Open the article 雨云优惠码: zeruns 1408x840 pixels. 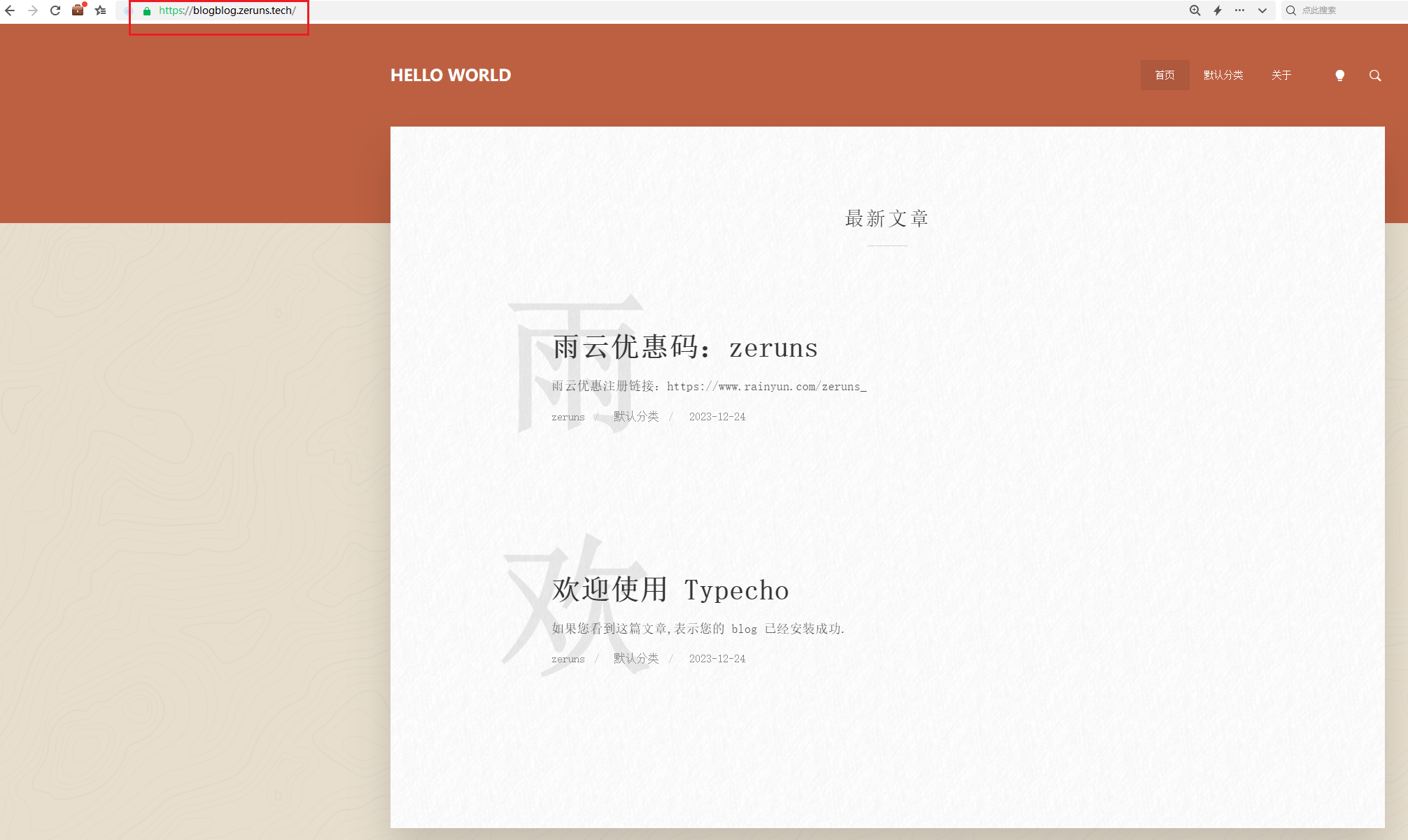684,348
